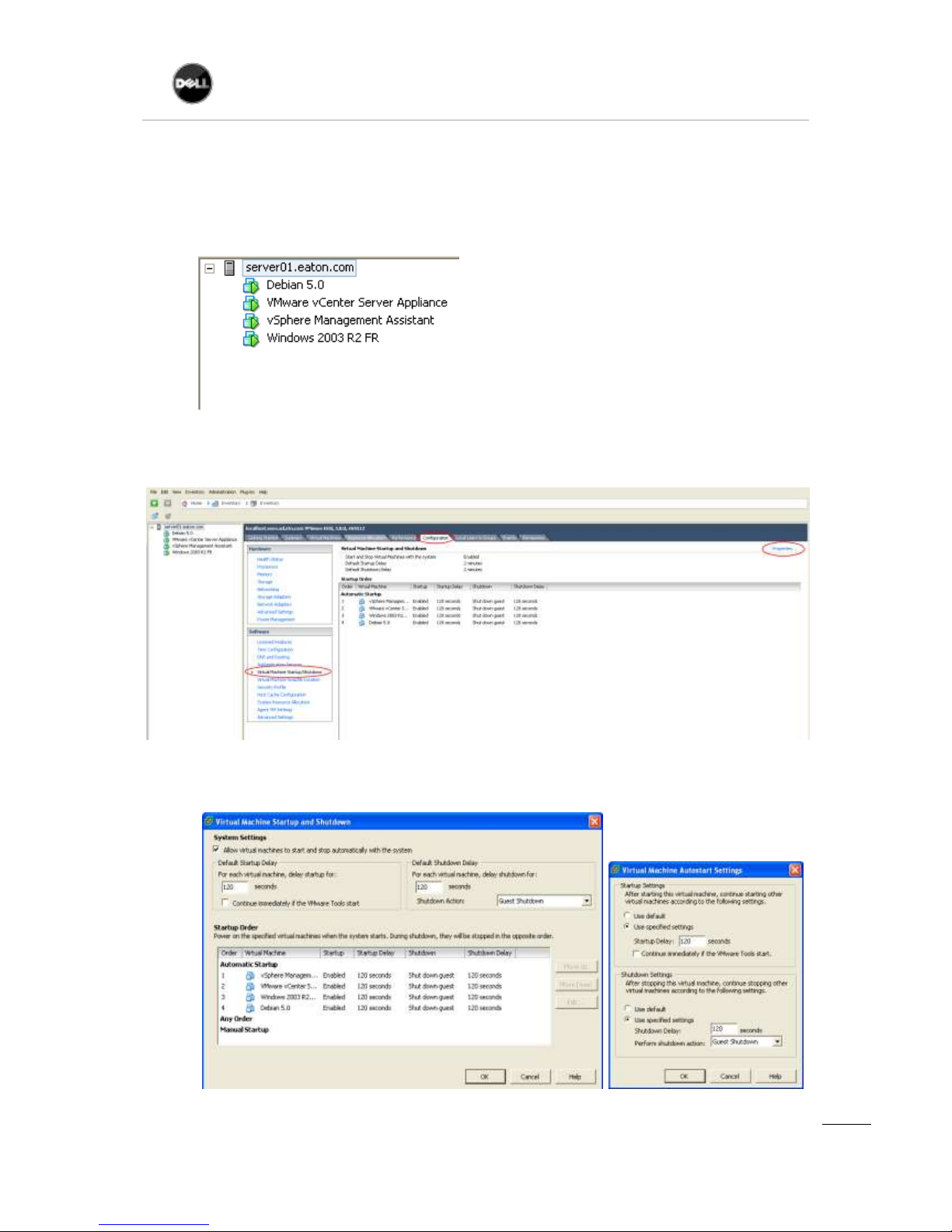Click the default shutdown delay seconds field
Screen dimensions: 952x1232
click(429, 887)
